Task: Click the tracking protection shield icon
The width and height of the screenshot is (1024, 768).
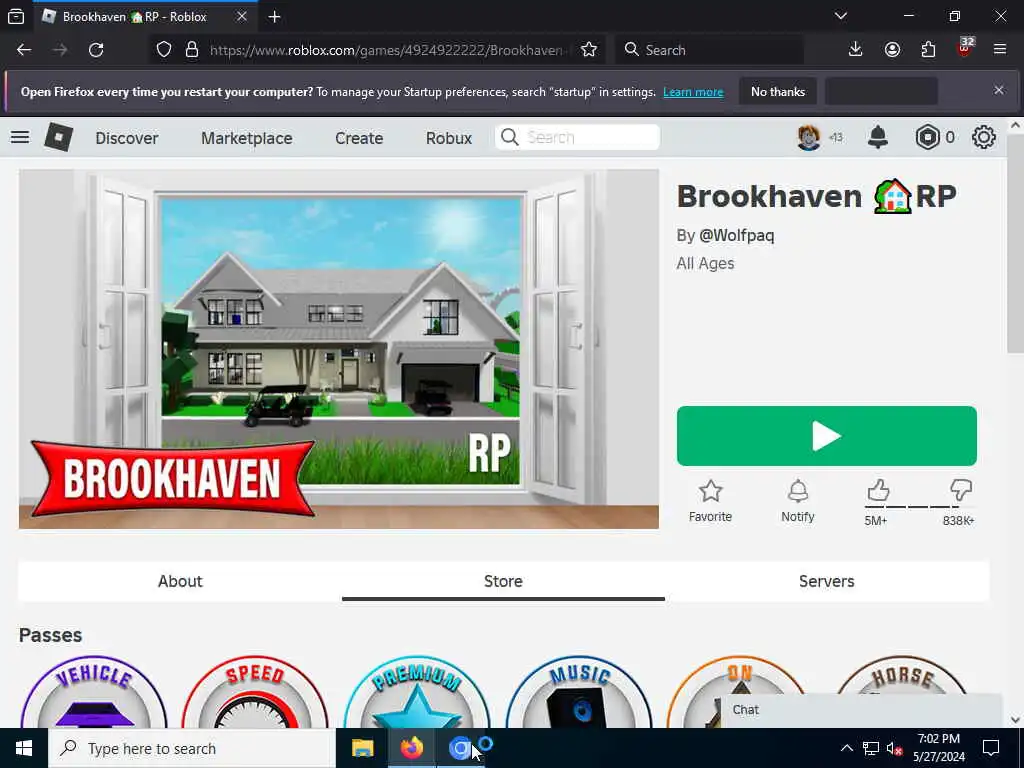Action: pyautogui.click(x=164, y=50)
